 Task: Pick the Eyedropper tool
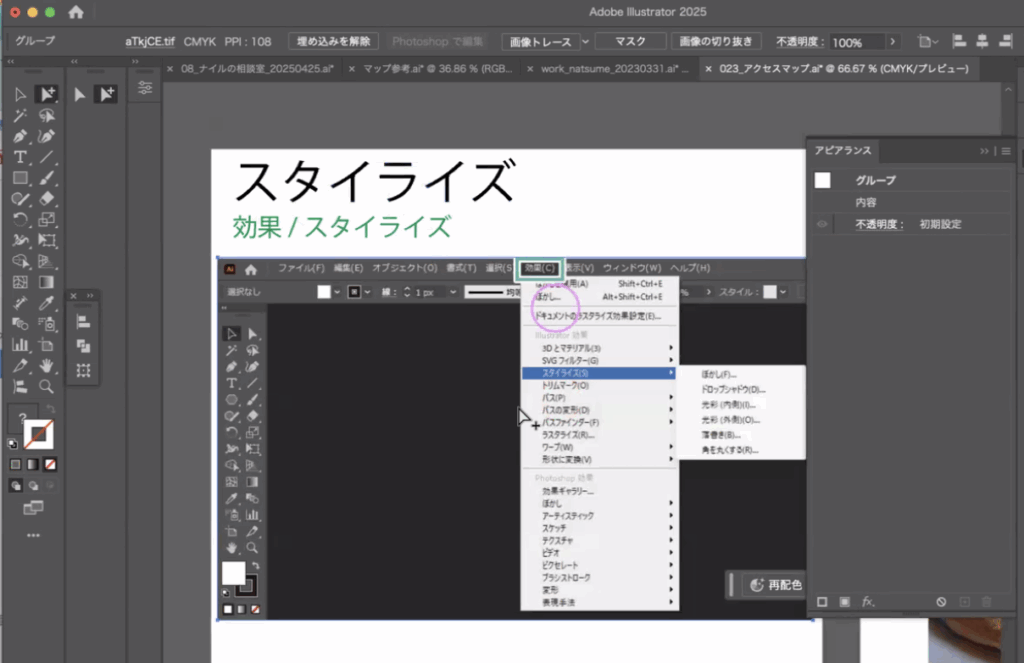[x=46, y=304]
